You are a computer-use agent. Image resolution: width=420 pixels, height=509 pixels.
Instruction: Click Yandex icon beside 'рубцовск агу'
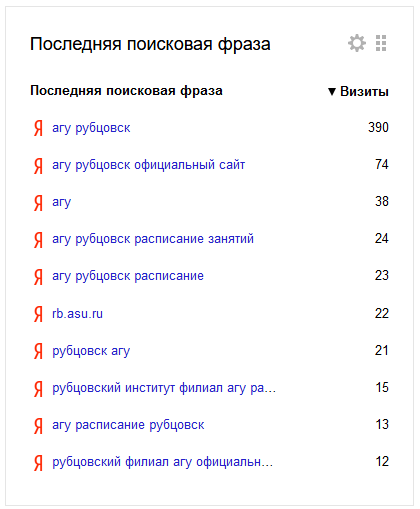tap(38, 351)
